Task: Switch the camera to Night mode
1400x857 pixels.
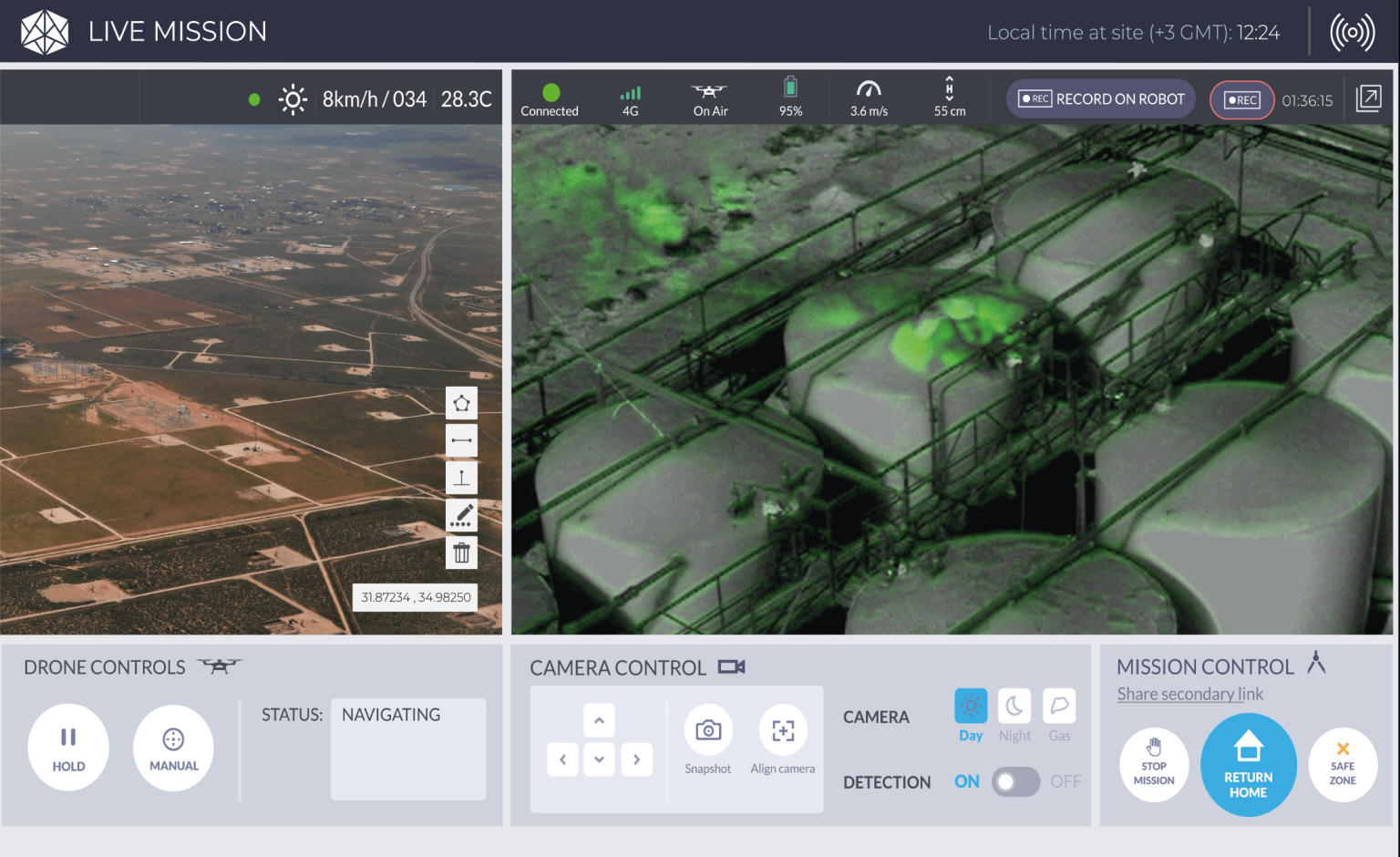Action: pyautogui.click(x=1014, y=707)
